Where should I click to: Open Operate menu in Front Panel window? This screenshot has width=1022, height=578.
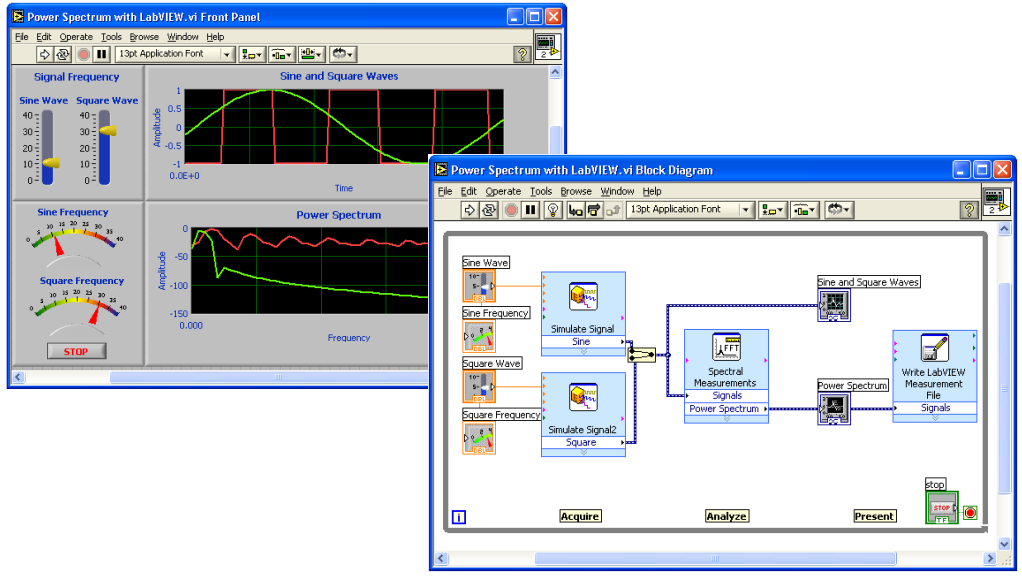76,37
